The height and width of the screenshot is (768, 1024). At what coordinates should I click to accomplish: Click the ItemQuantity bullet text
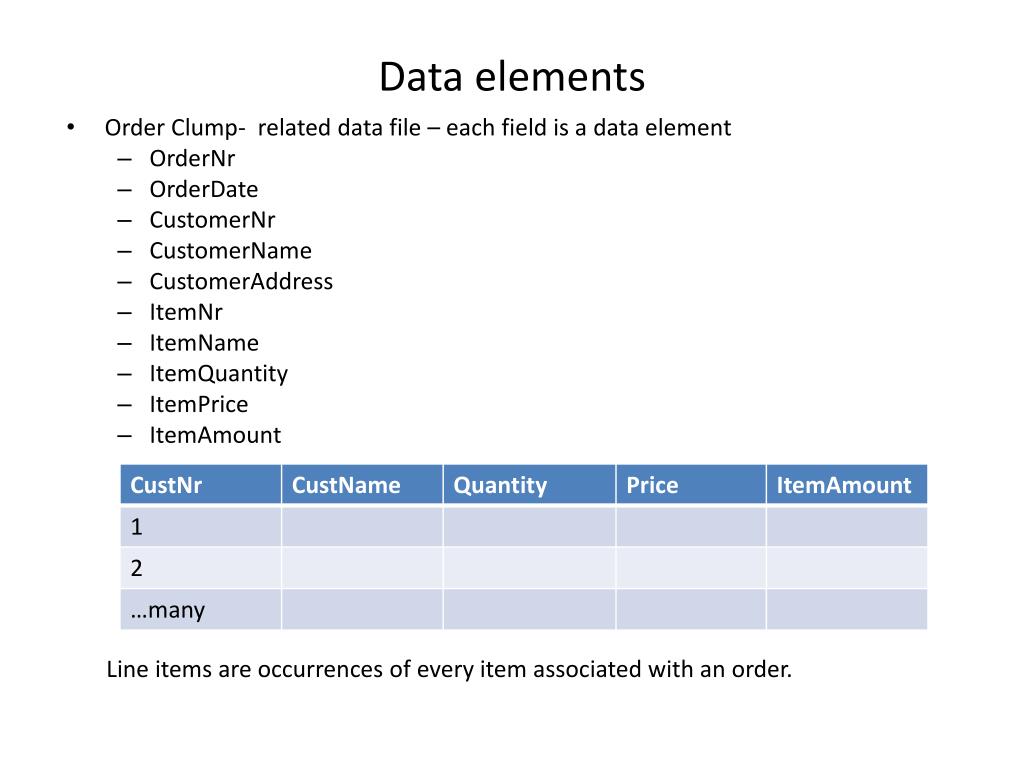pyautogui.click(x=218, y=374)
